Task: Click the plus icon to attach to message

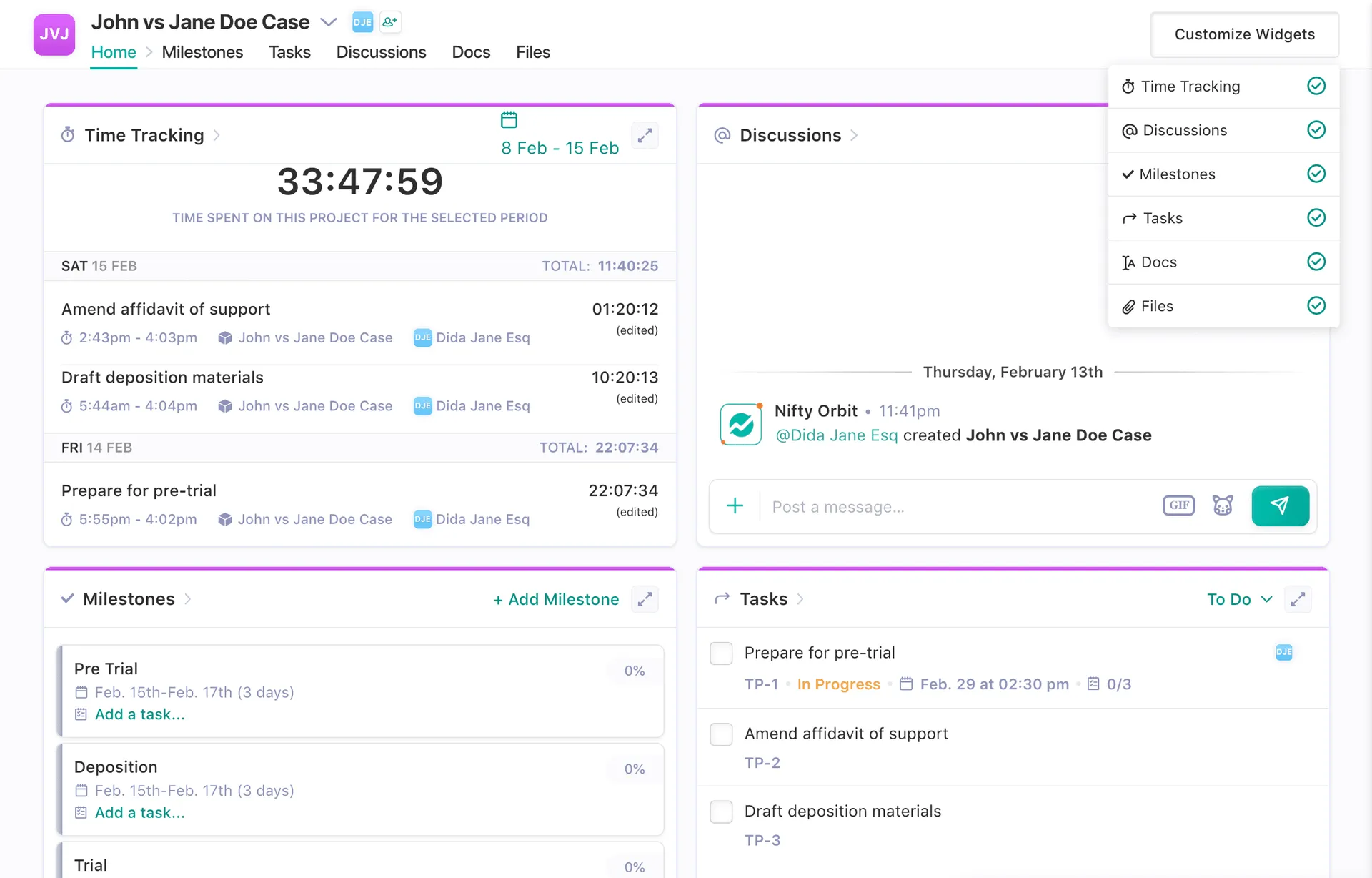Action: (735, 505)
